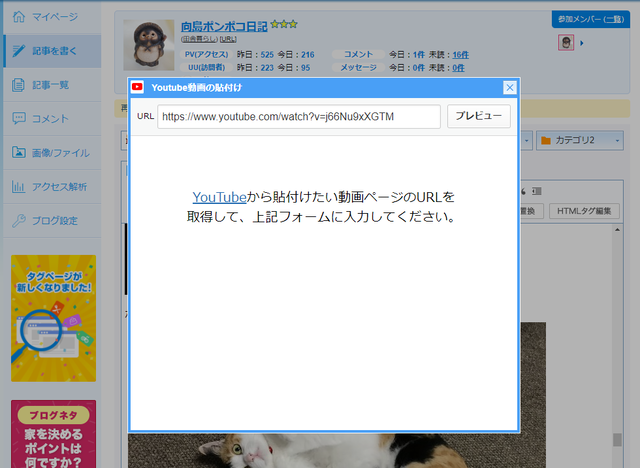Click the wrench icon beside ブログ設定
This screenshot has height=468, width=640.
(x=18, y=220)
